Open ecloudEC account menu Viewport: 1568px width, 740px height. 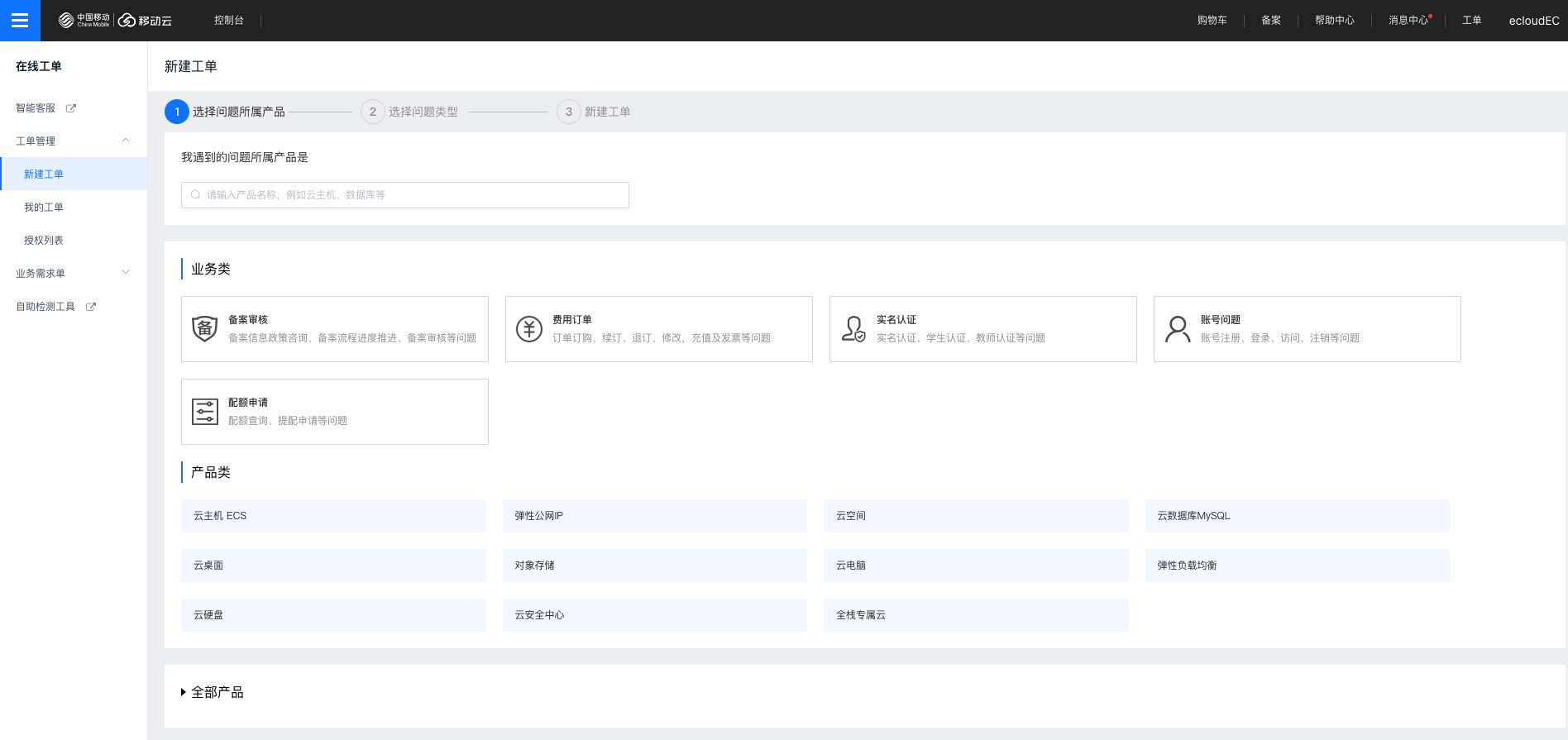coord(1534,21)
